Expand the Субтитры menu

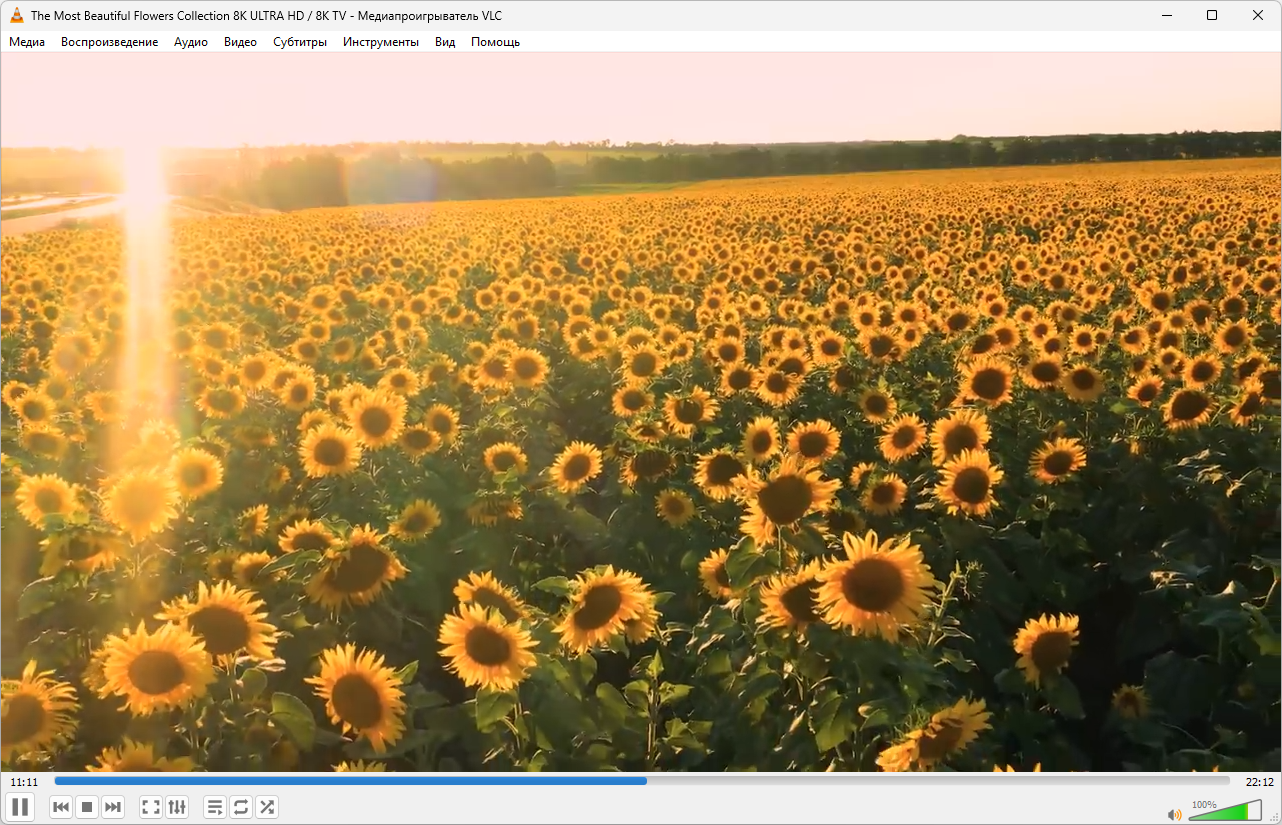(300, 42)
